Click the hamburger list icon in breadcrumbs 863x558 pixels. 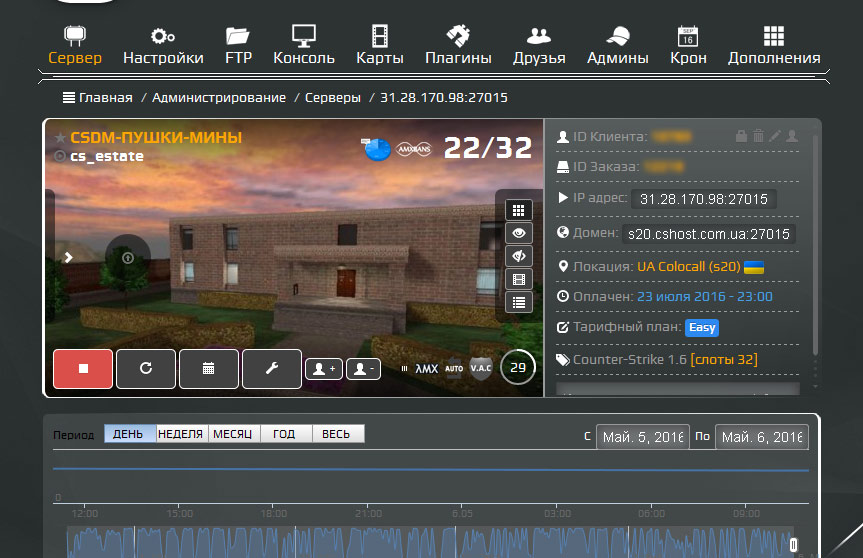click(x=69, y=97)
